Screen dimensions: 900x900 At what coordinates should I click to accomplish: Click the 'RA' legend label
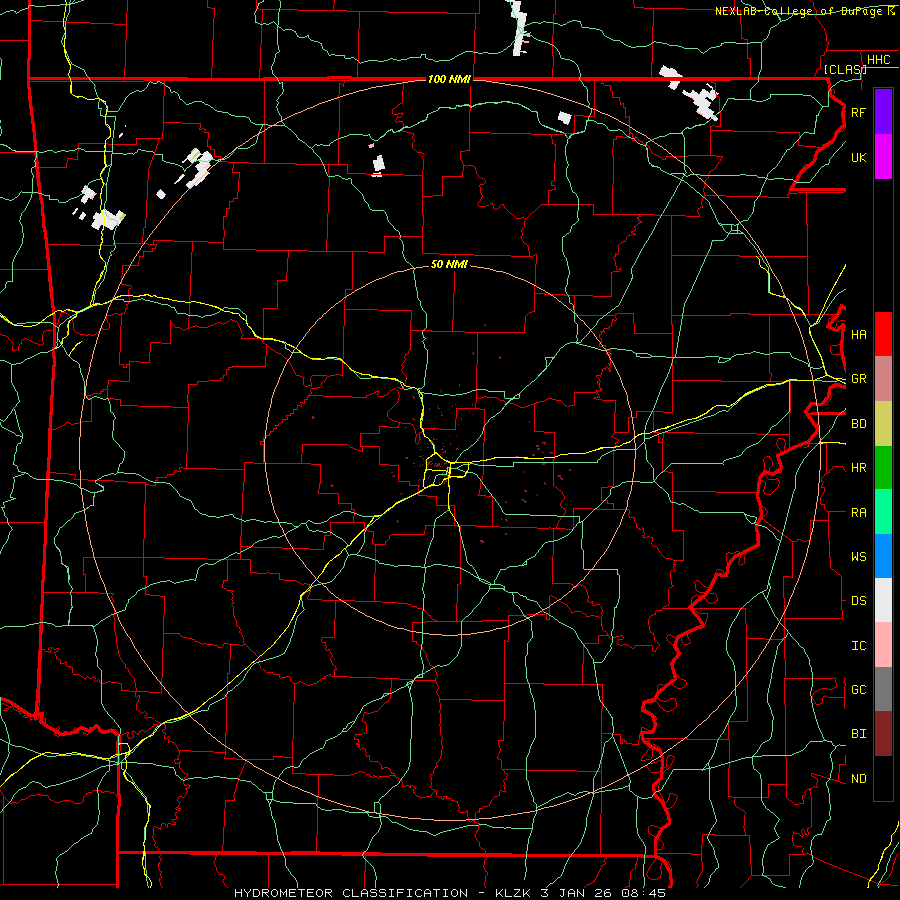click(x=859, y=513)
